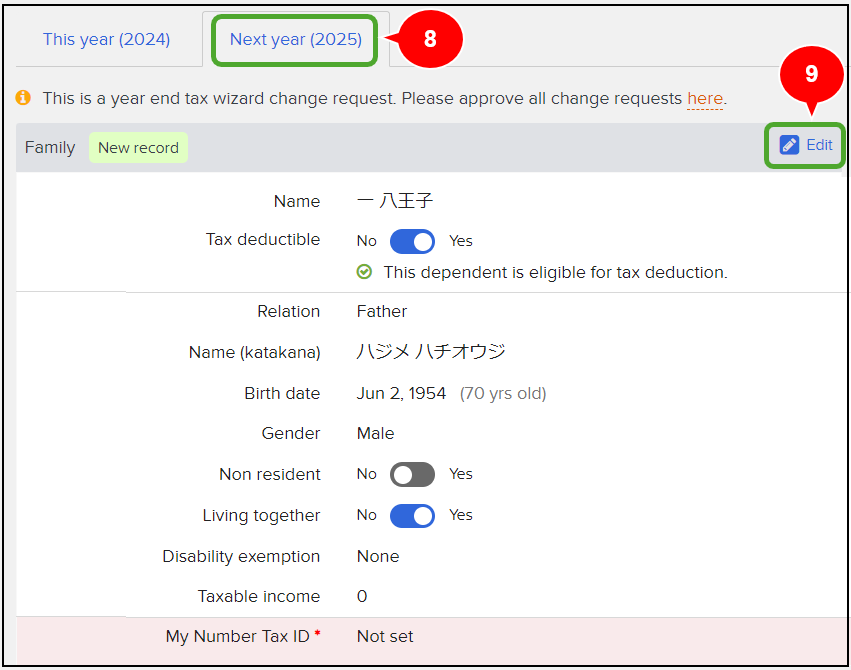This screenshot has height=670, width=851.
Task: Click the blue pencil Edit icon
Action: (x=789, y=145)
